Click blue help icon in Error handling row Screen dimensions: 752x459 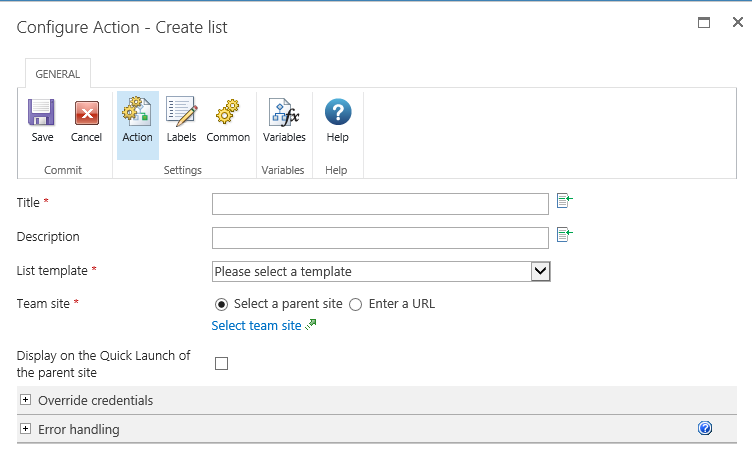point(705,428)
